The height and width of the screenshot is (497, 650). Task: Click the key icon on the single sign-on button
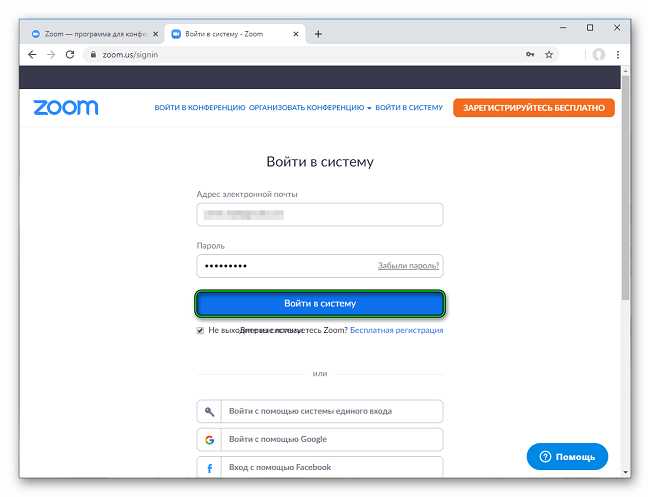pos(209,411)
